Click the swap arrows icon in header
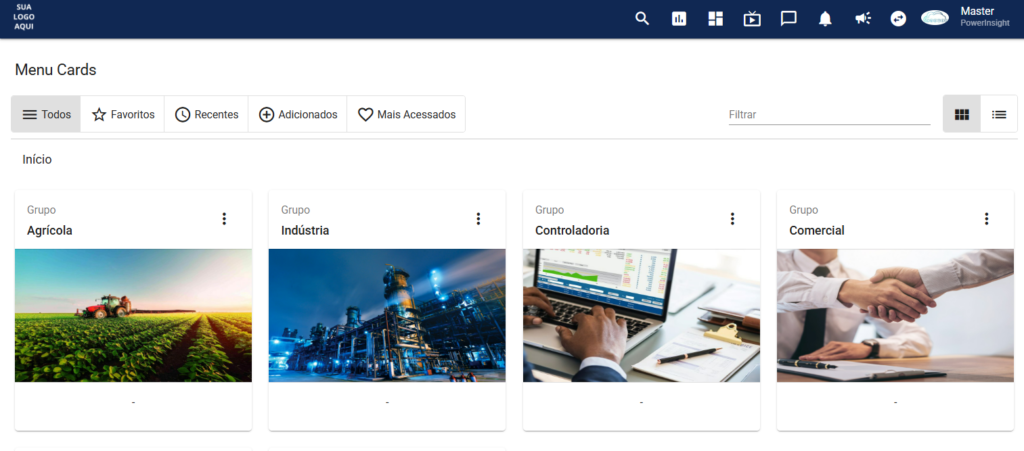 coord(898,18)
